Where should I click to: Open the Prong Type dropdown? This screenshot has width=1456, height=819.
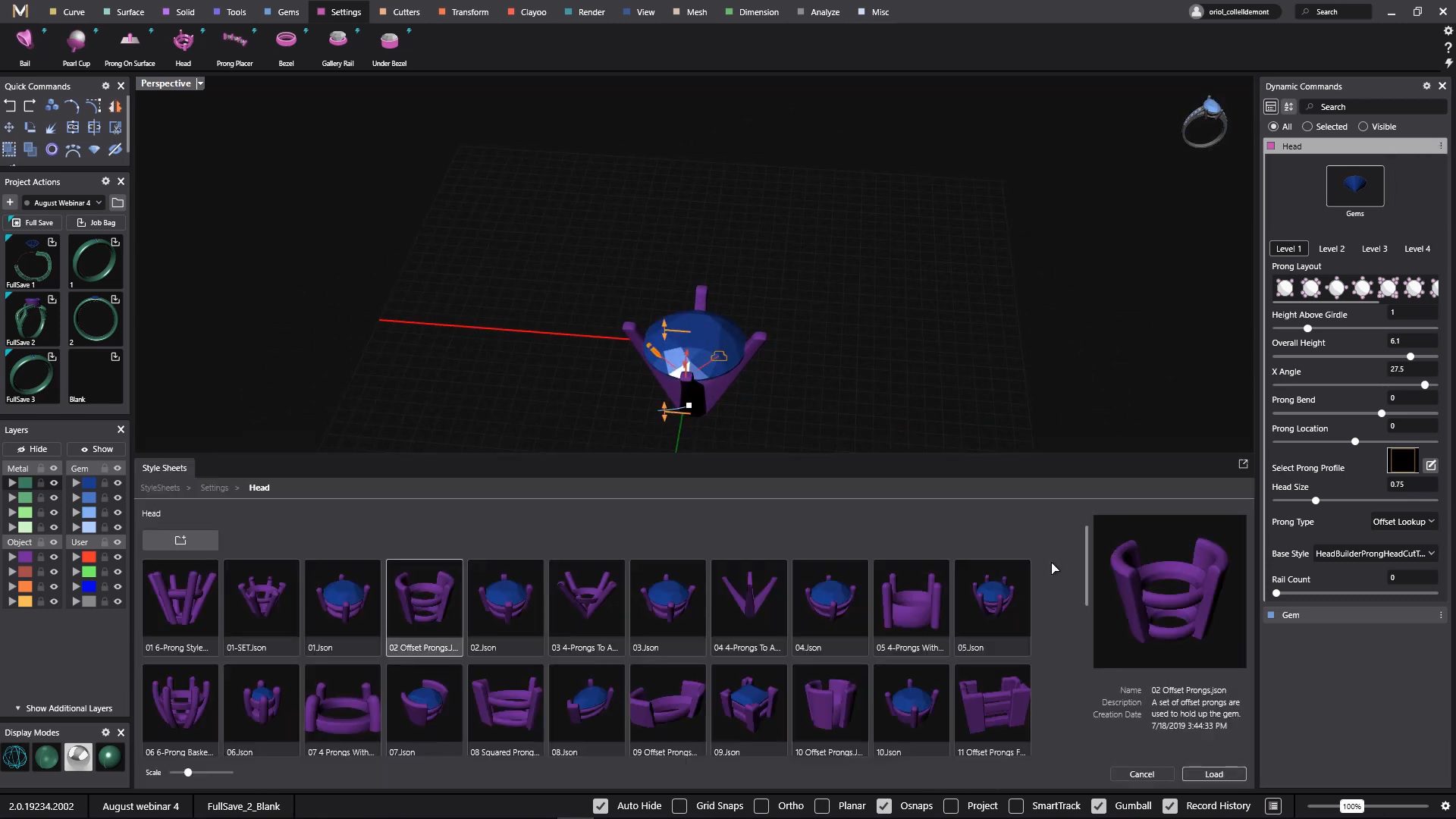tap(1403, 522)
